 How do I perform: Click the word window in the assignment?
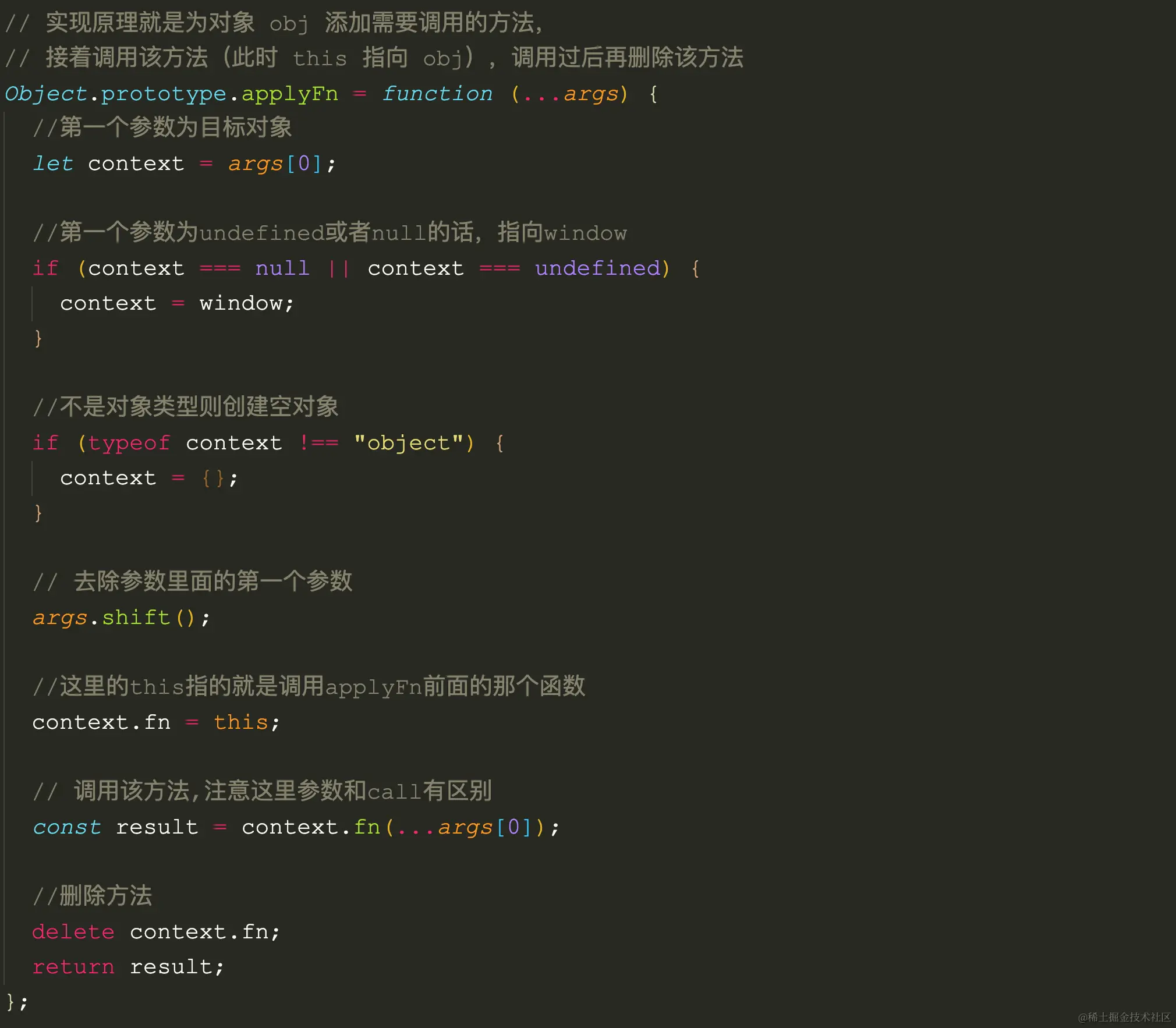241,303
